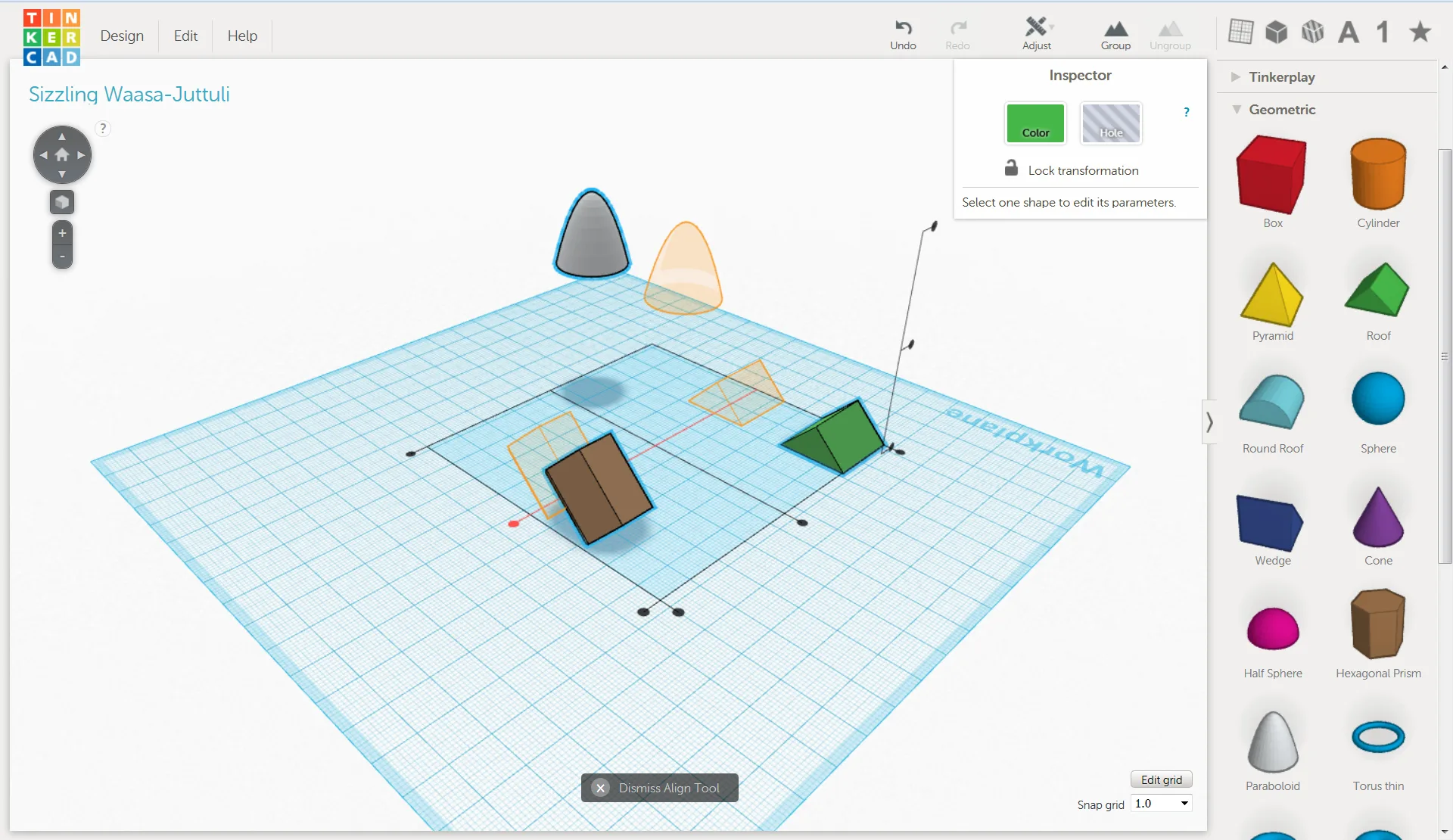
Task: Open the Adjust tool
Action: pyautogui.click(x=1036, y=28)
